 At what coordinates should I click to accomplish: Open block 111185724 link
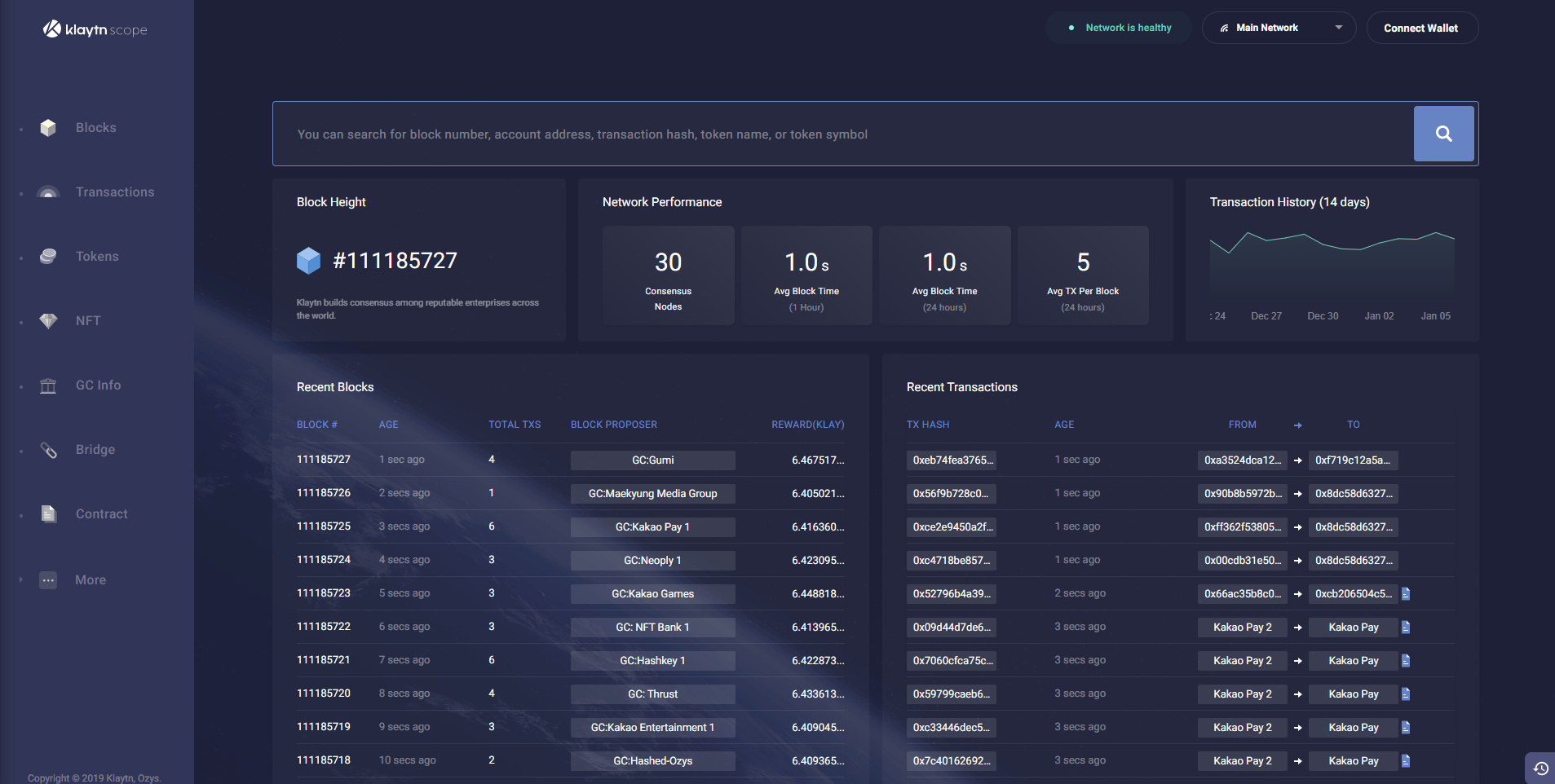click(x=324, y=560)
